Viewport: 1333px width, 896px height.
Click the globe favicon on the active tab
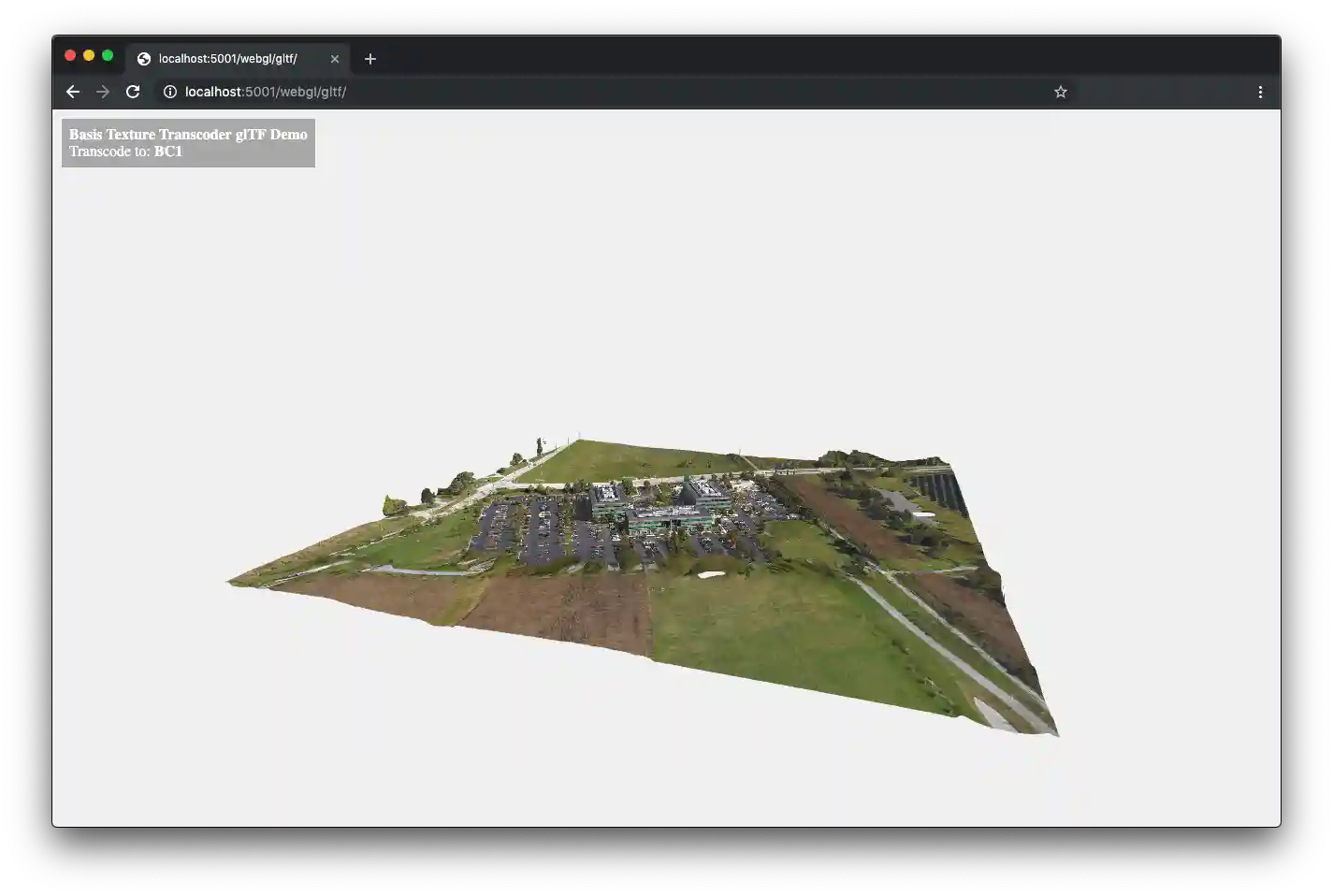142,58
